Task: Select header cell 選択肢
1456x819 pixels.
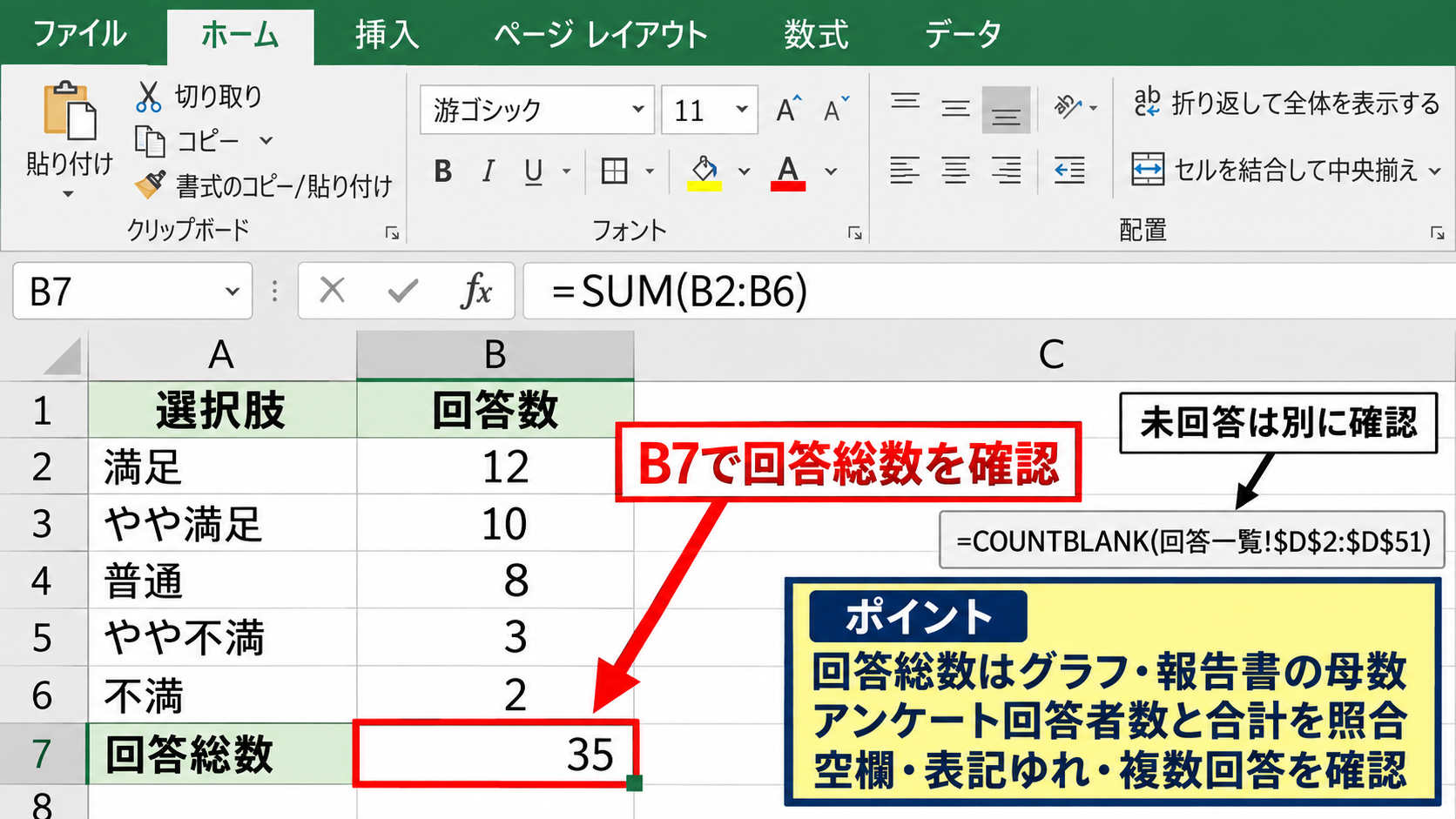Action: [222, 409]
